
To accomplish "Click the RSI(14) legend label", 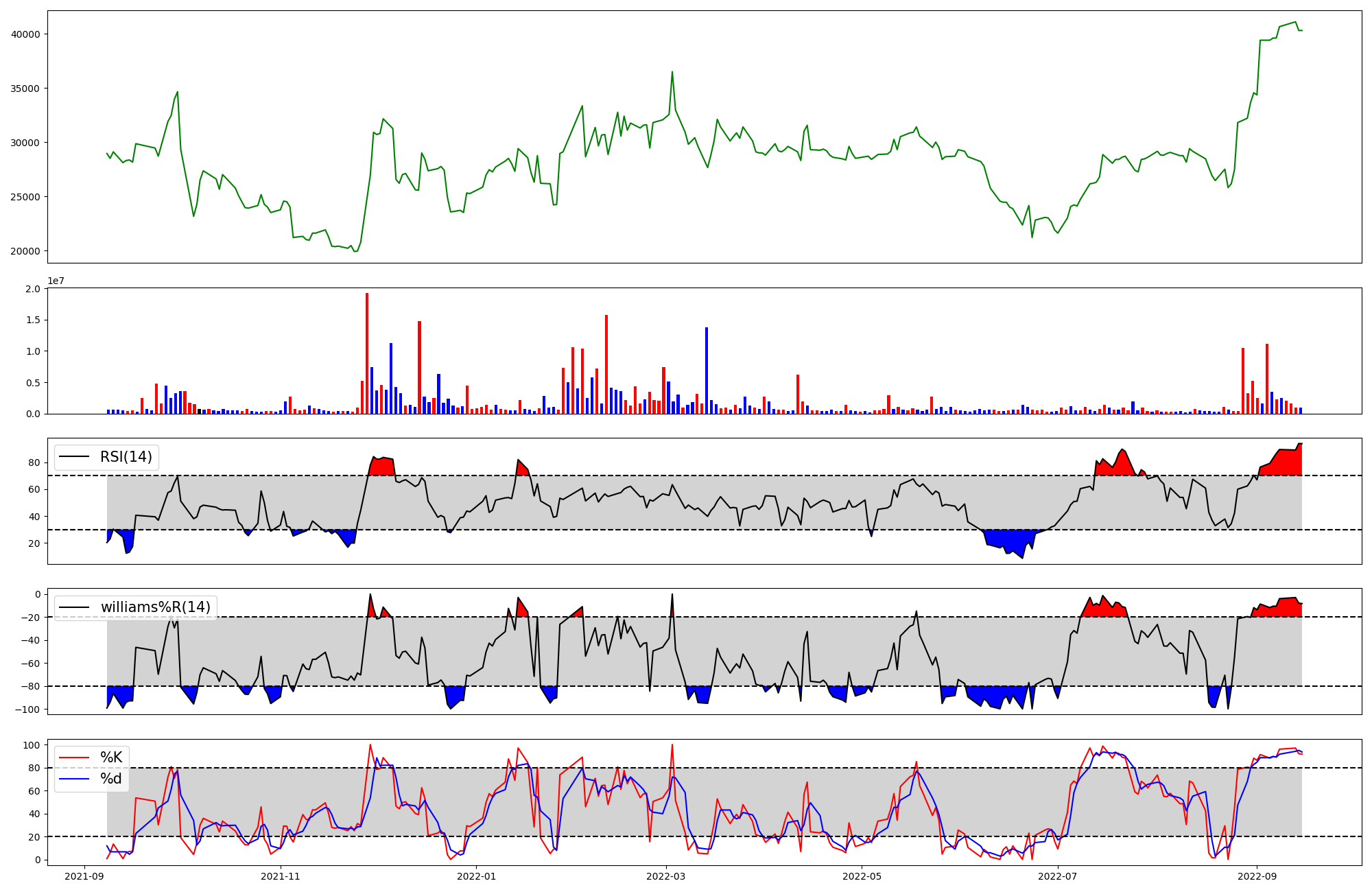I will coord(126,457).
